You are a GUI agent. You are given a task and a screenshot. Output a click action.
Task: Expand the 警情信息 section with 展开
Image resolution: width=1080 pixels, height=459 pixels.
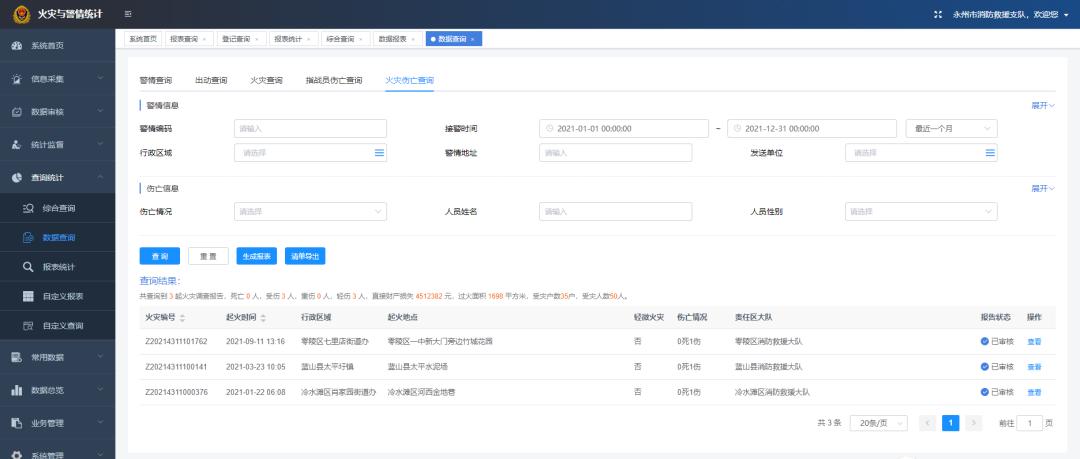point(1043,105)
